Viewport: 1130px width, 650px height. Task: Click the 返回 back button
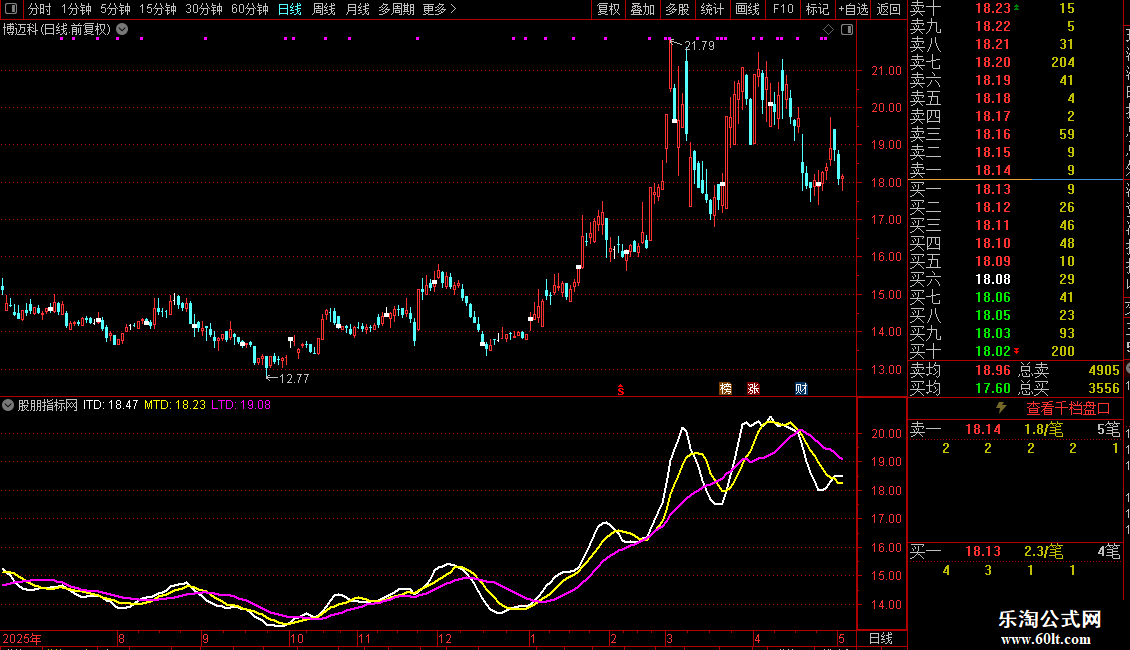[x=889, y=9]
